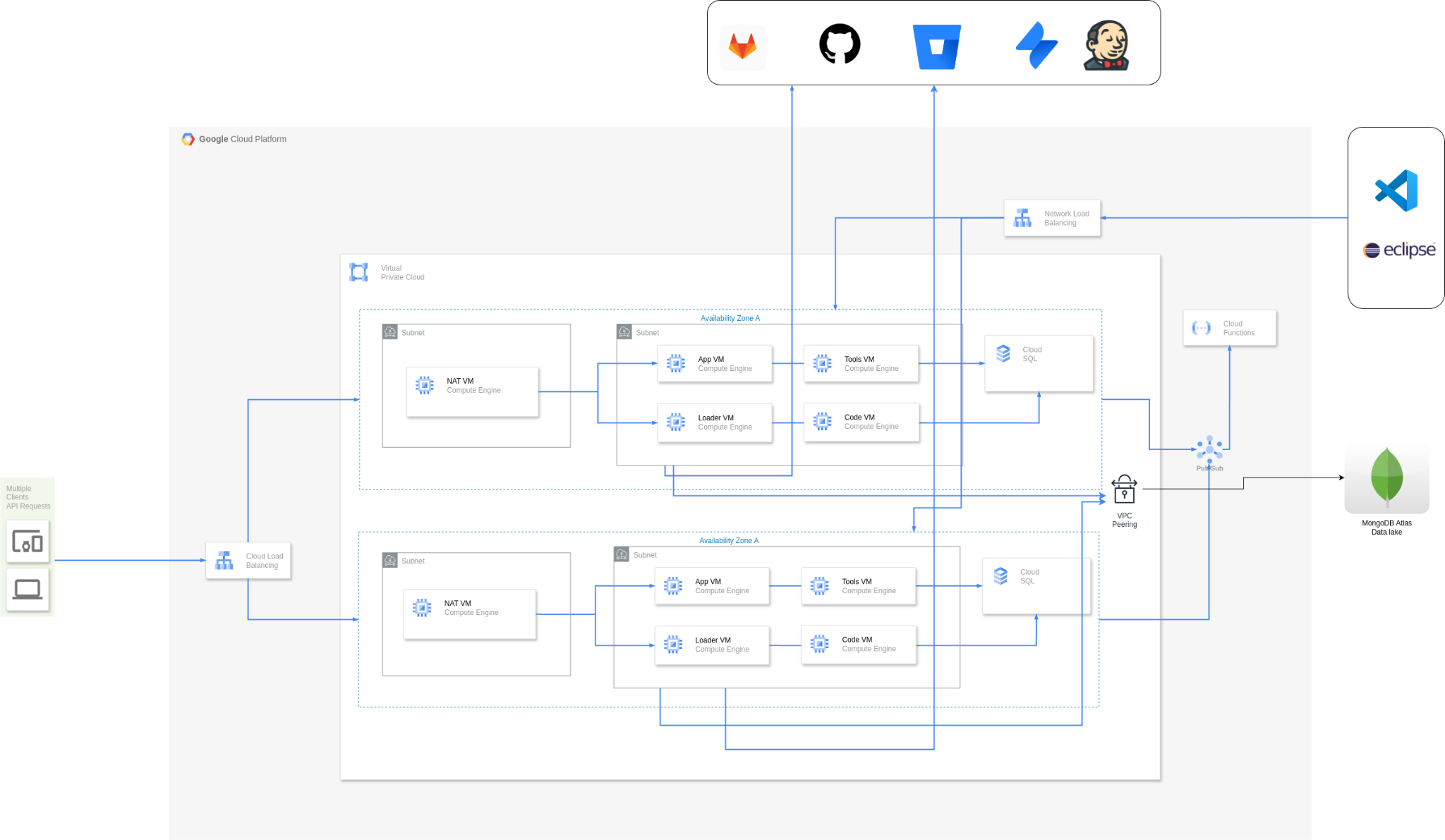Viewport: 1445px width, 840px height.
Task: Select bottom zone VM subnet cloud icon
Action: point(622,554)
